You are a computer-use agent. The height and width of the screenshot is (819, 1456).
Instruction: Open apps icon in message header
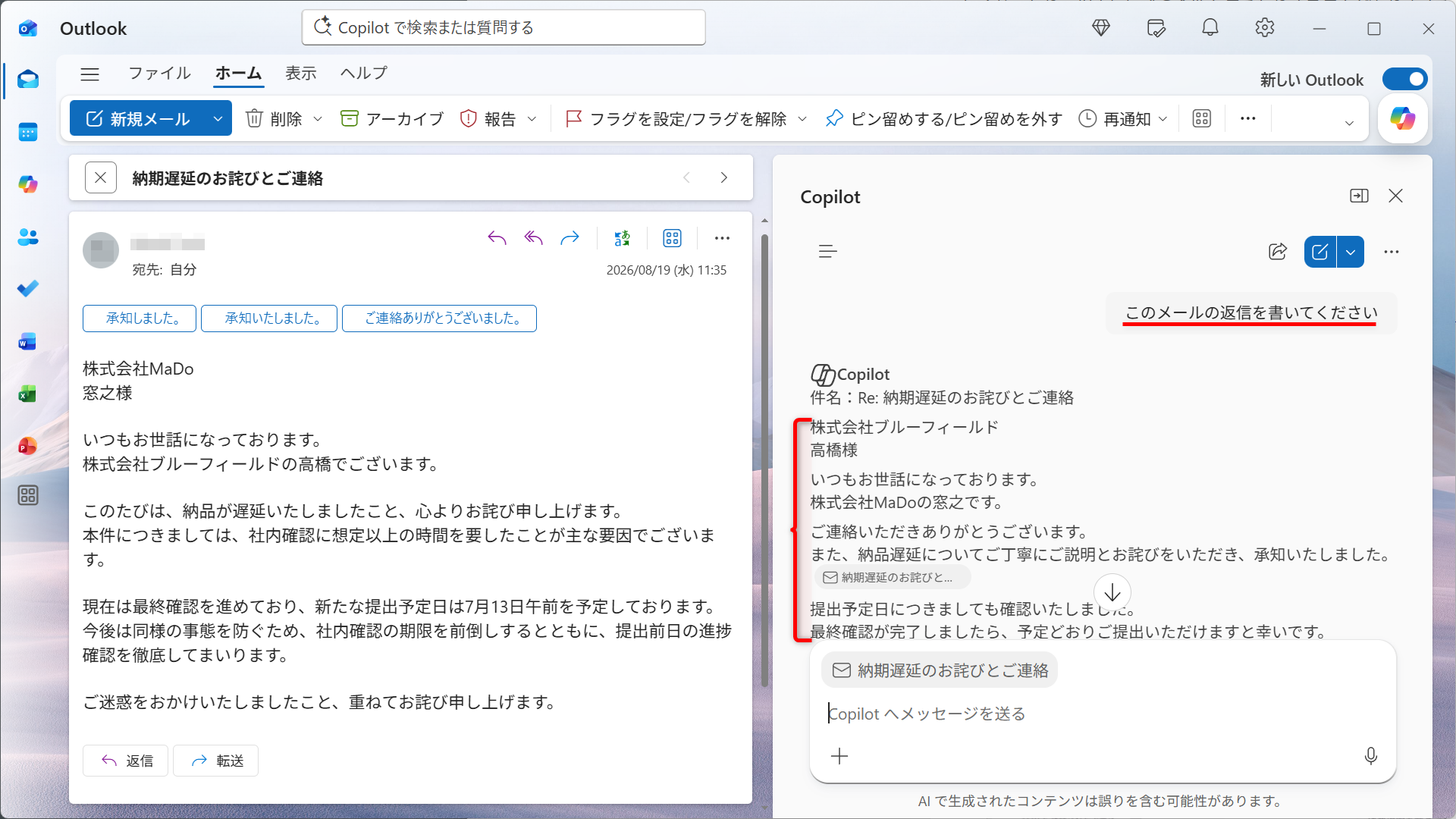[x=672, y=239]
